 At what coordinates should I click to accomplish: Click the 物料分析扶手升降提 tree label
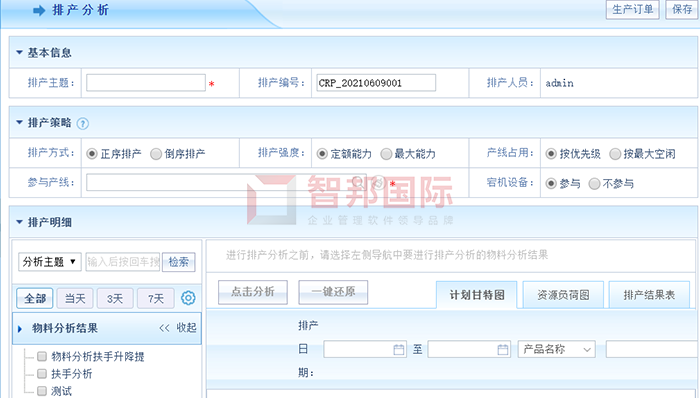click(98, 356)
